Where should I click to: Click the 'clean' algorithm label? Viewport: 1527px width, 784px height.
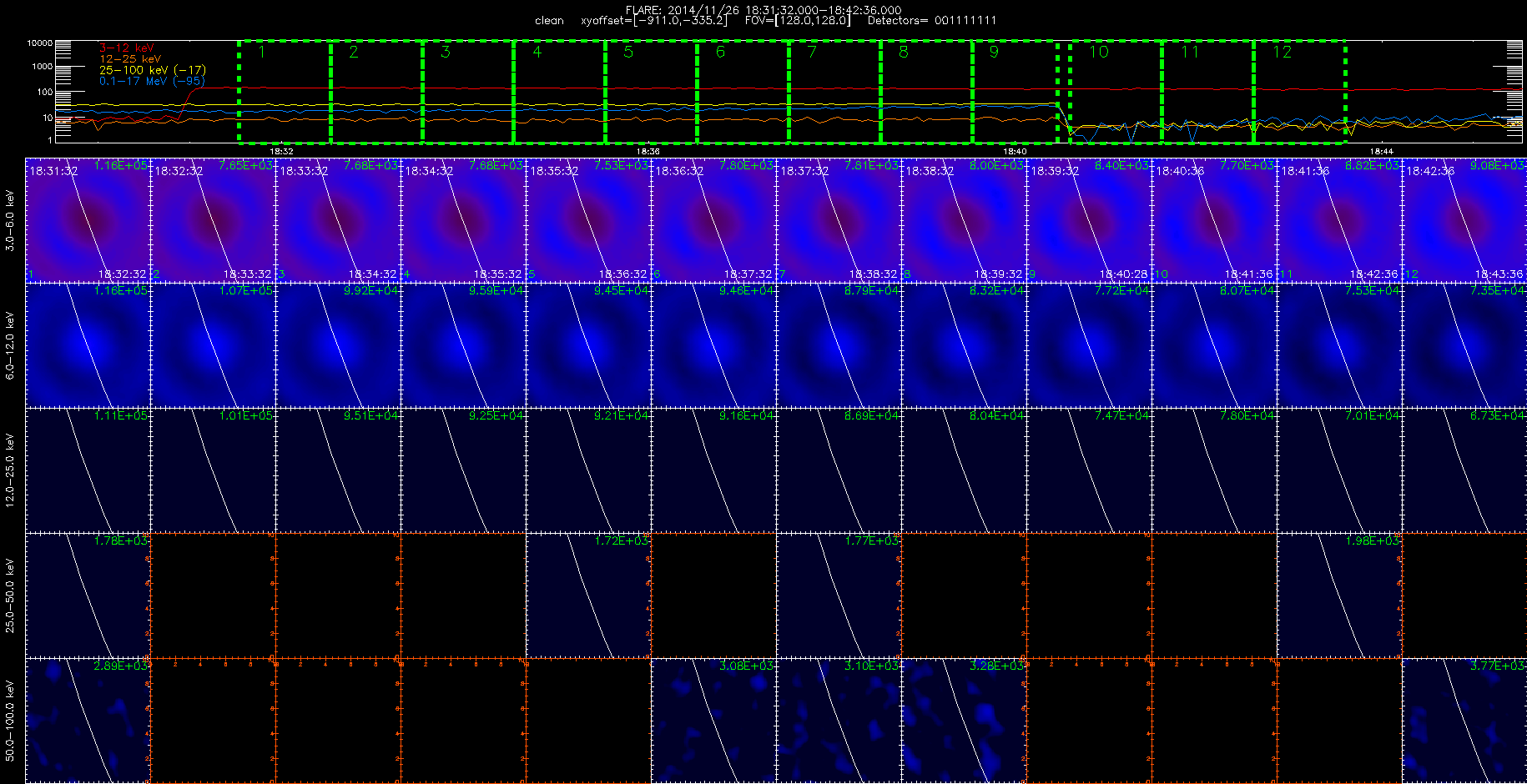tap(549, 20)
